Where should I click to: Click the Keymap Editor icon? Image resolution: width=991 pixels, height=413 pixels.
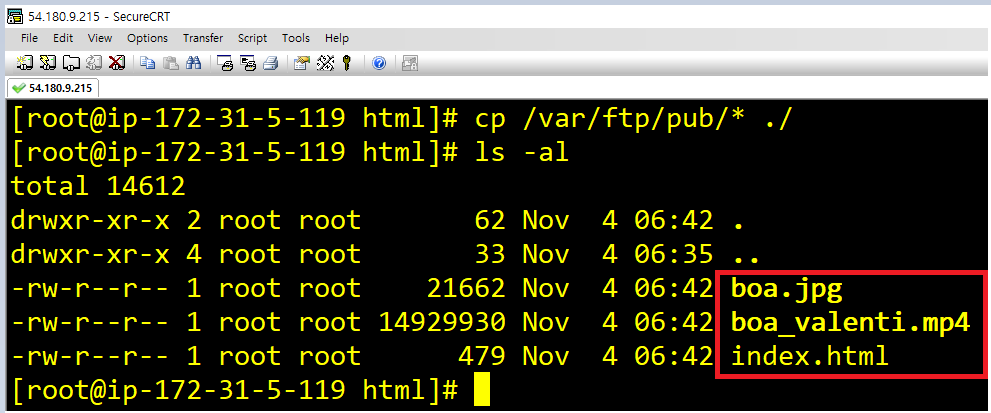tap(325, 63)
